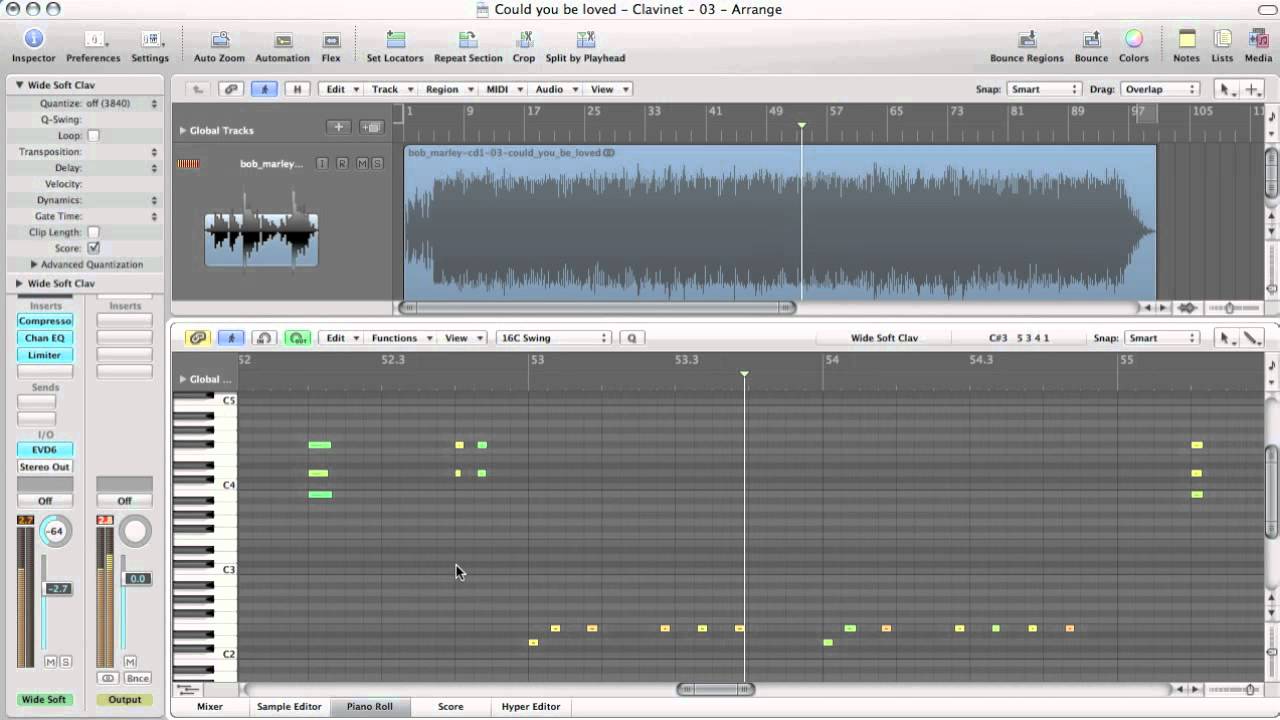
Task: Click the Compressor insert slot
Action: [x=45, y=321]
